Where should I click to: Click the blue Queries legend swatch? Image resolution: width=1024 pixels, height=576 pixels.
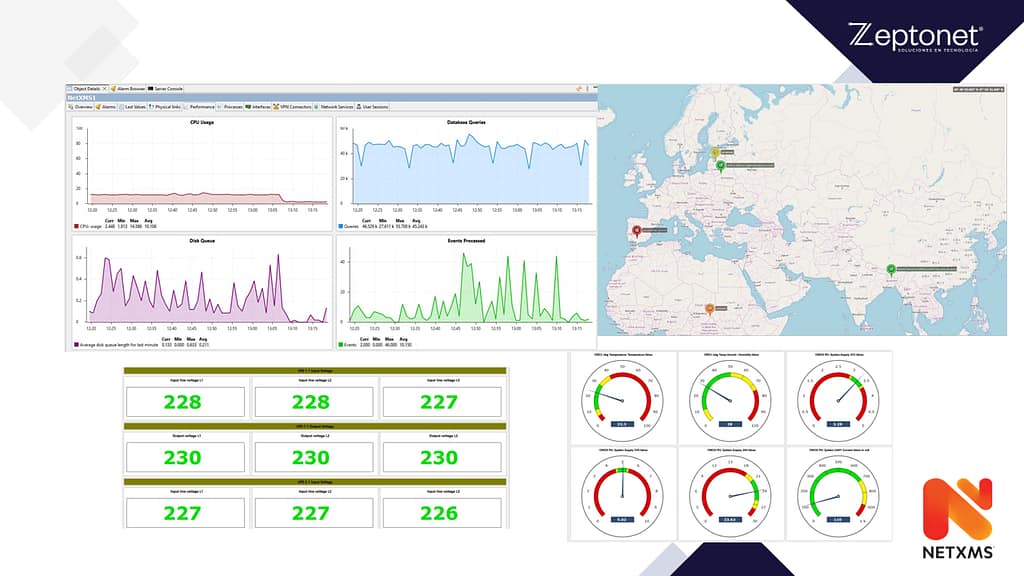coord(341,226)
